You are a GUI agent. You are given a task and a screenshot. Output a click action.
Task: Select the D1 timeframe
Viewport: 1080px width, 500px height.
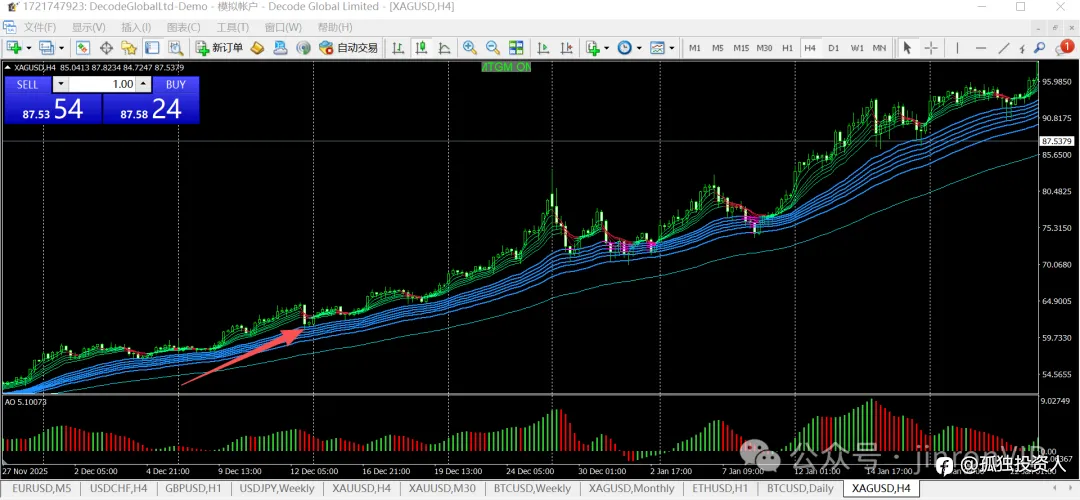coord(833,48)
